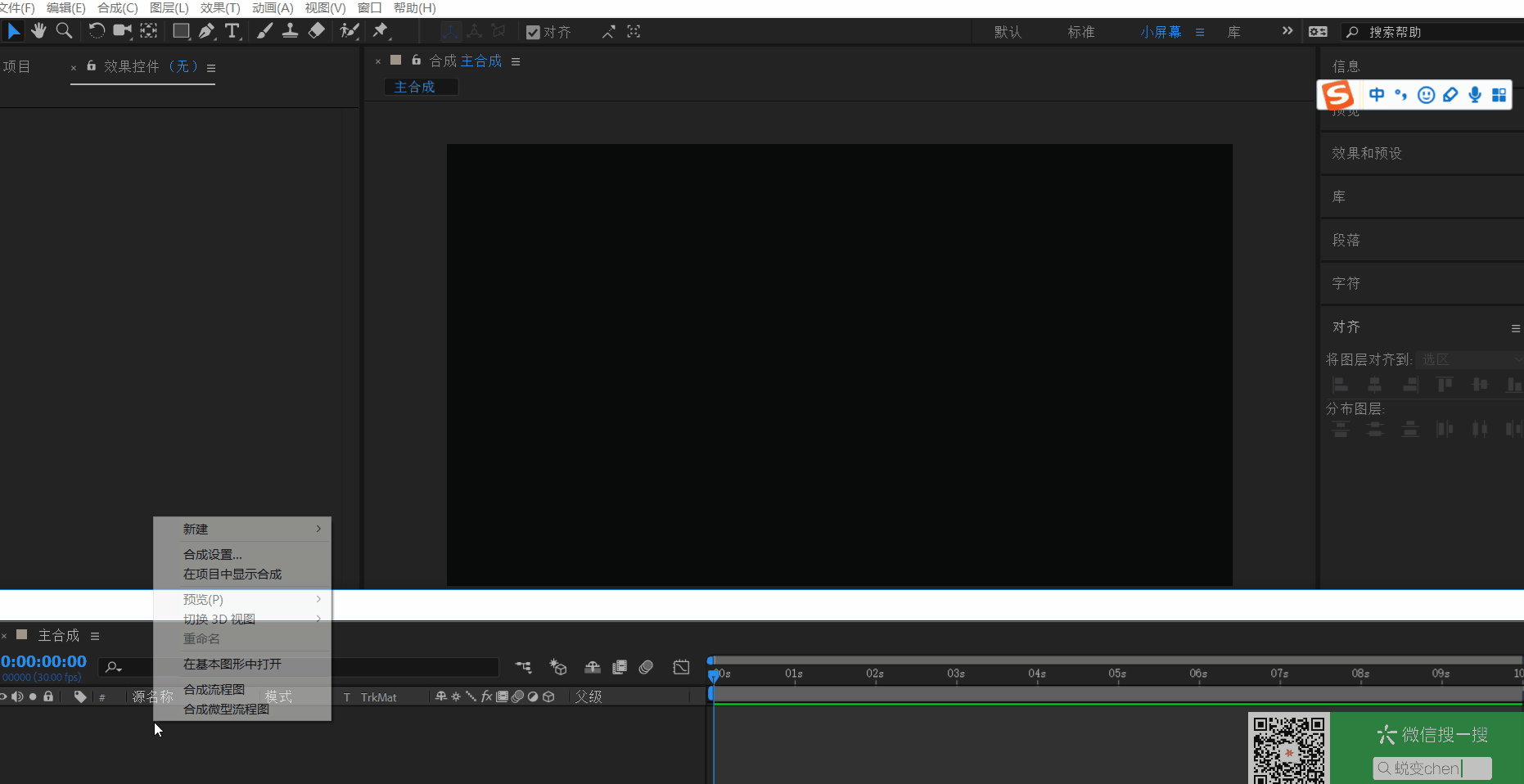Click the audio speaker column header in timeline
The width and height of the screenshot is (1524, 784).
pyautogui.click(x=17, y=696)
